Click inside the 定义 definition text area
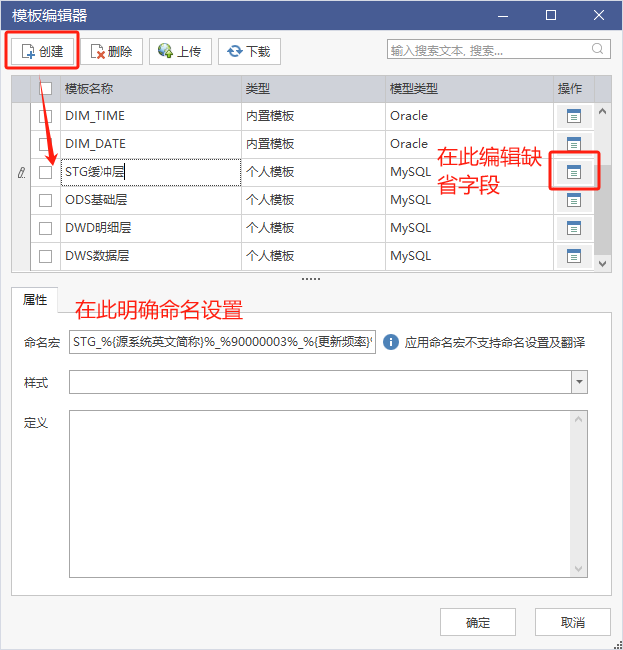 click(x=320, y=494)
